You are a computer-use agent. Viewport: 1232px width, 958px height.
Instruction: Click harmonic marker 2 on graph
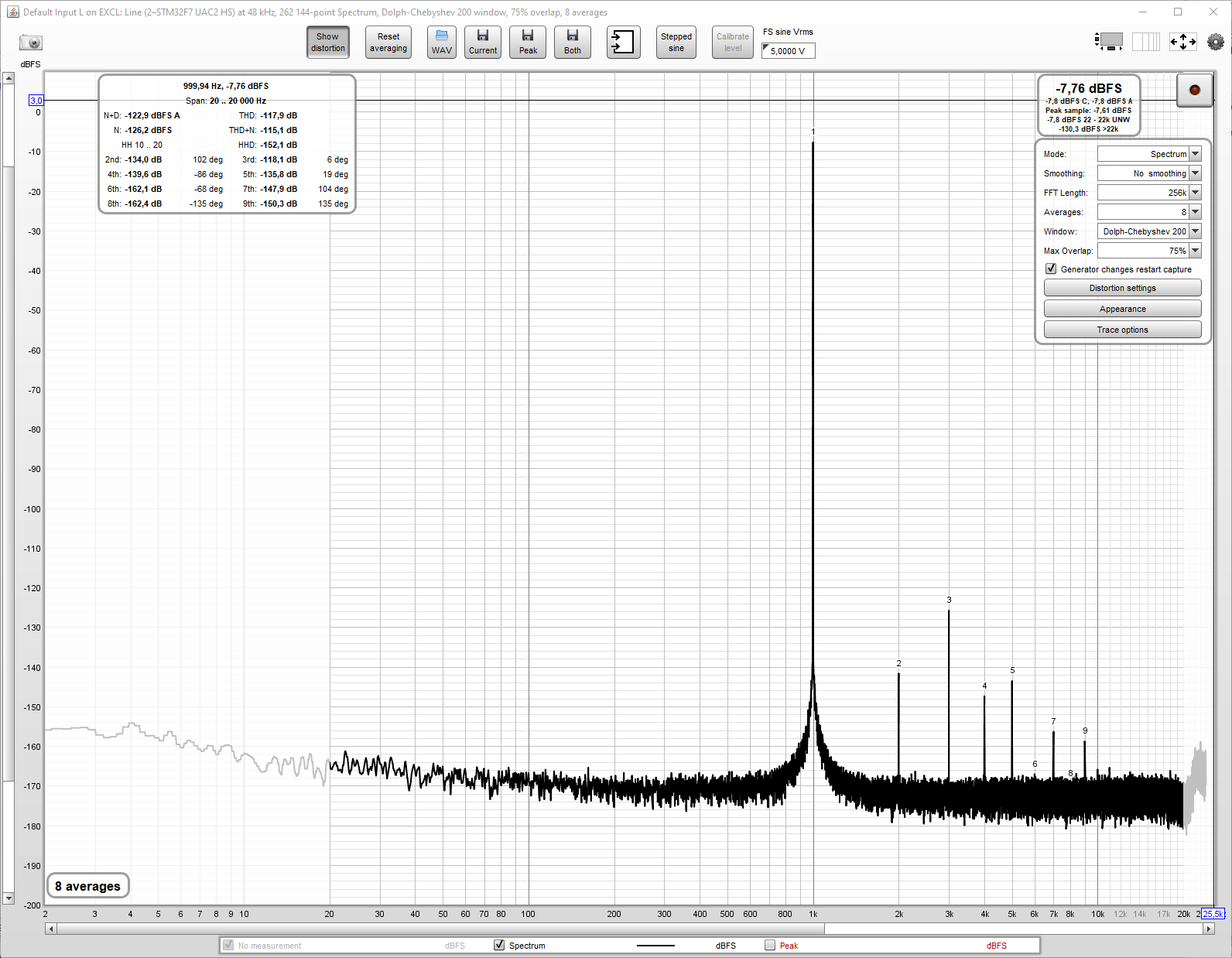[898, 663]
